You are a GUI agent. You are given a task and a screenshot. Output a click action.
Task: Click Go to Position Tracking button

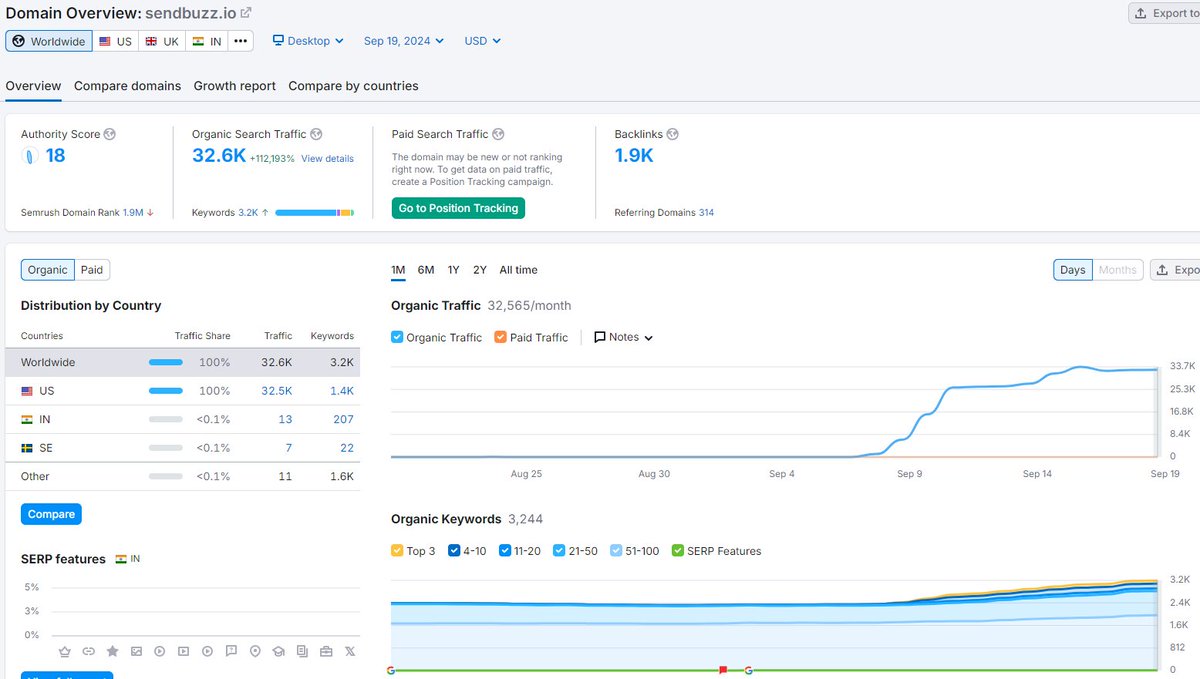(458, 208)
